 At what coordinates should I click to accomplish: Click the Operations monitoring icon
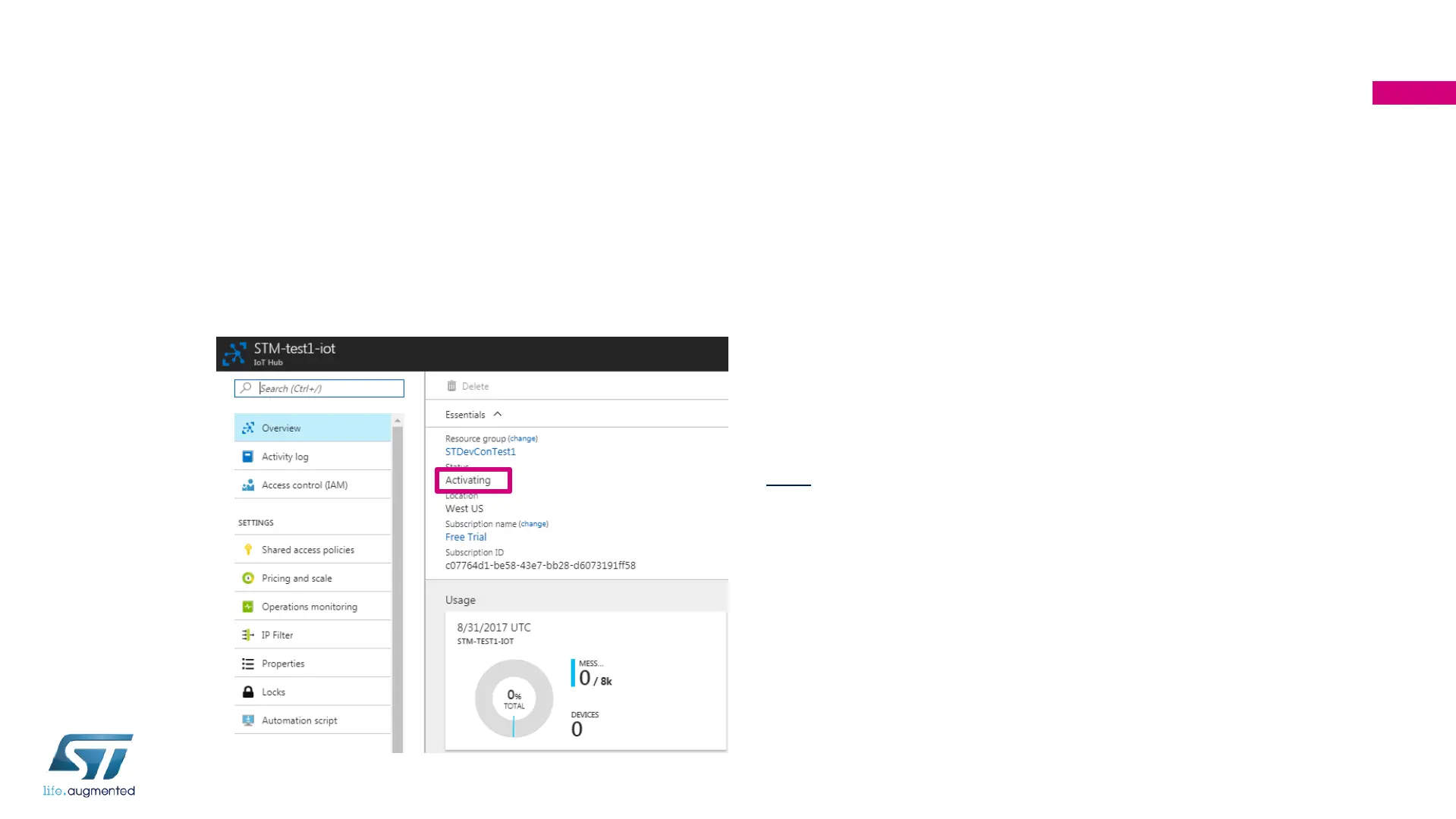coord(248,607)
